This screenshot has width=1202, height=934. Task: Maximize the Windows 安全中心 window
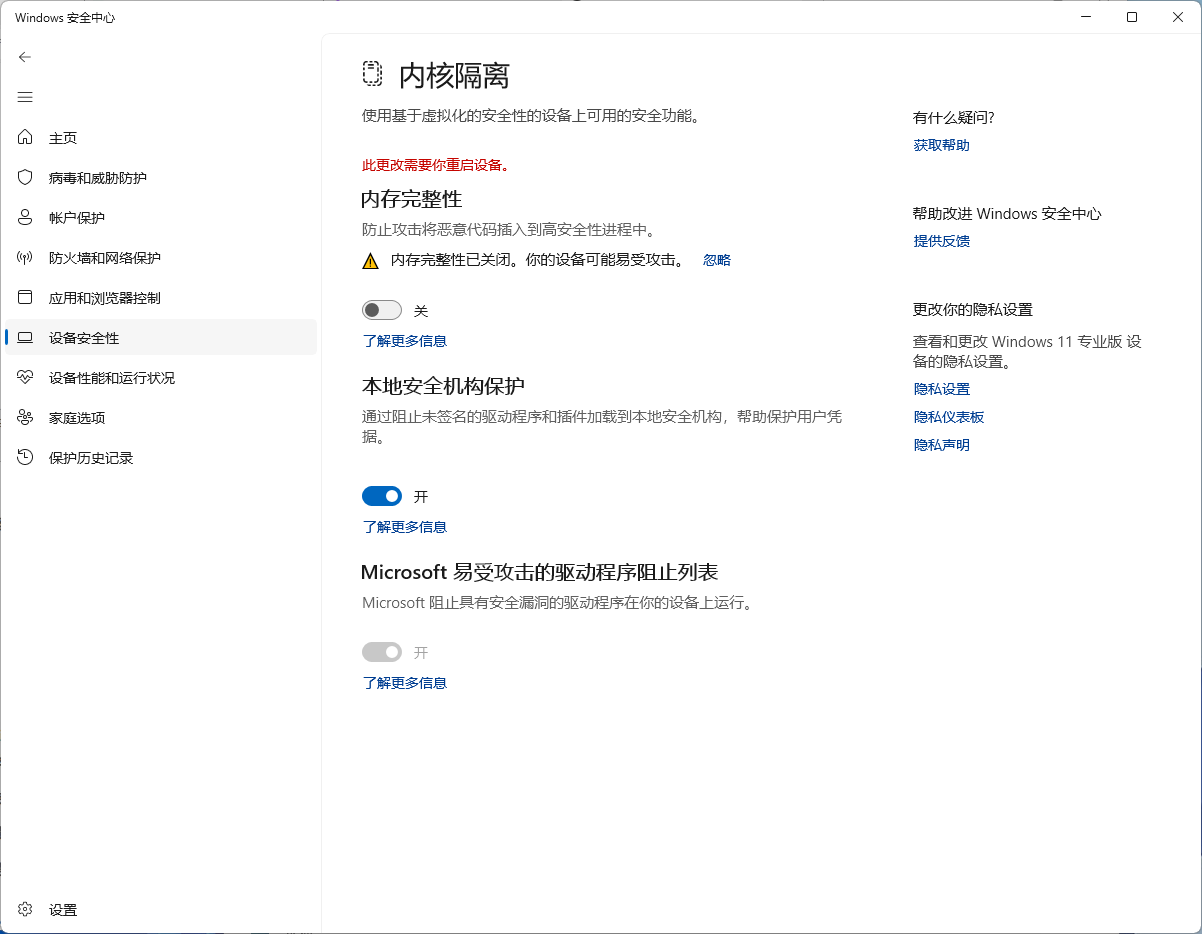1131,17
